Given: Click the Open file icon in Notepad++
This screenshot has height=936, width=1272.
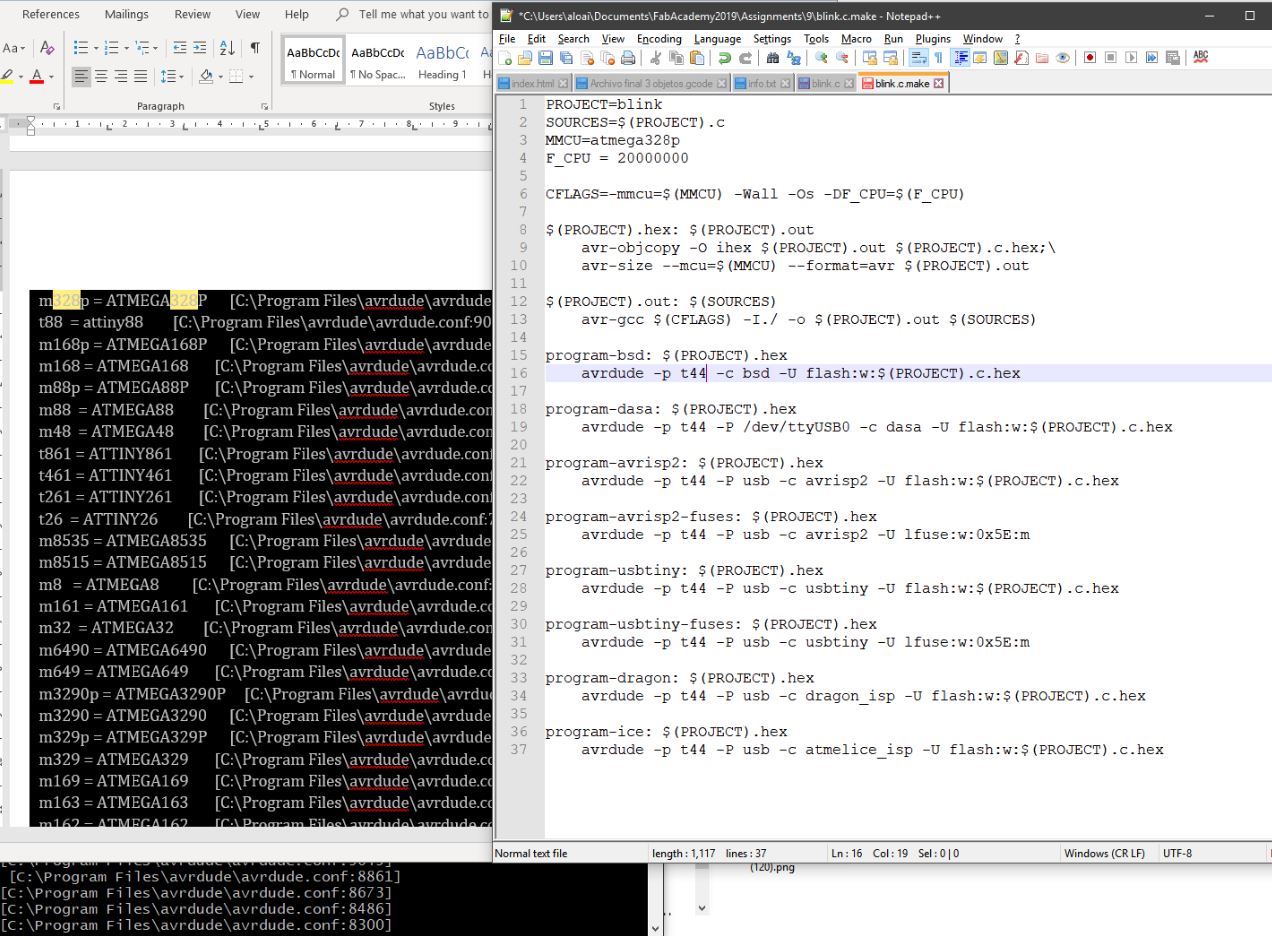Looking at the screenshot, I should [524, 58].
